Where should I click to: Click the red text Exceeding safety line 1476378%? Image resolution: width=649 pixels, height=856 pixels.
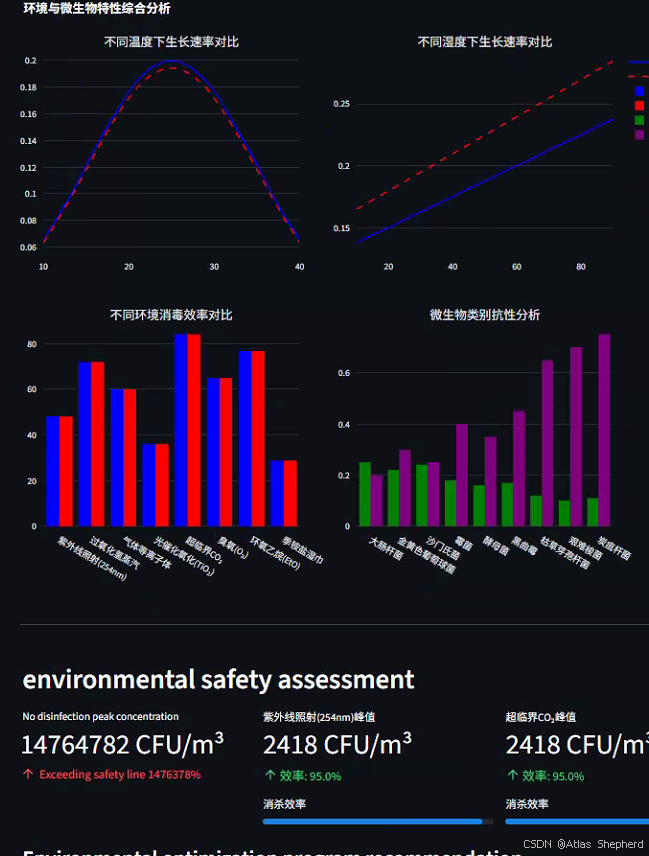tap(120, 775)
